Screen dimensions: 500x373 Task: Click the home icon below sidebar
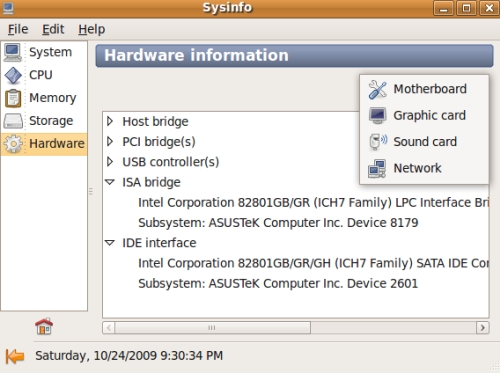44,326
